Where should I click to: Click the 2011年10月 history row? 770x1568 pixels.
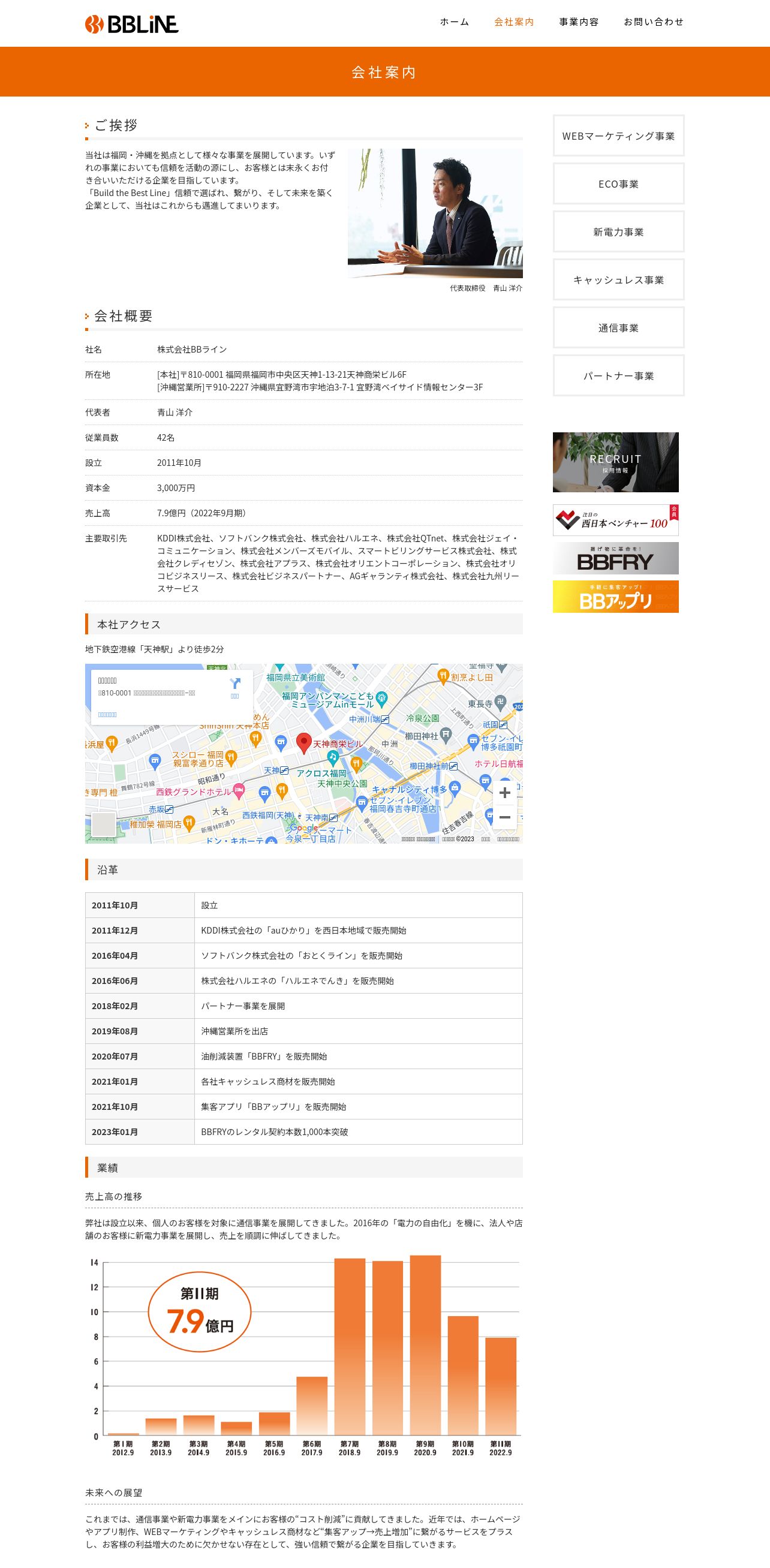point(303,905)
